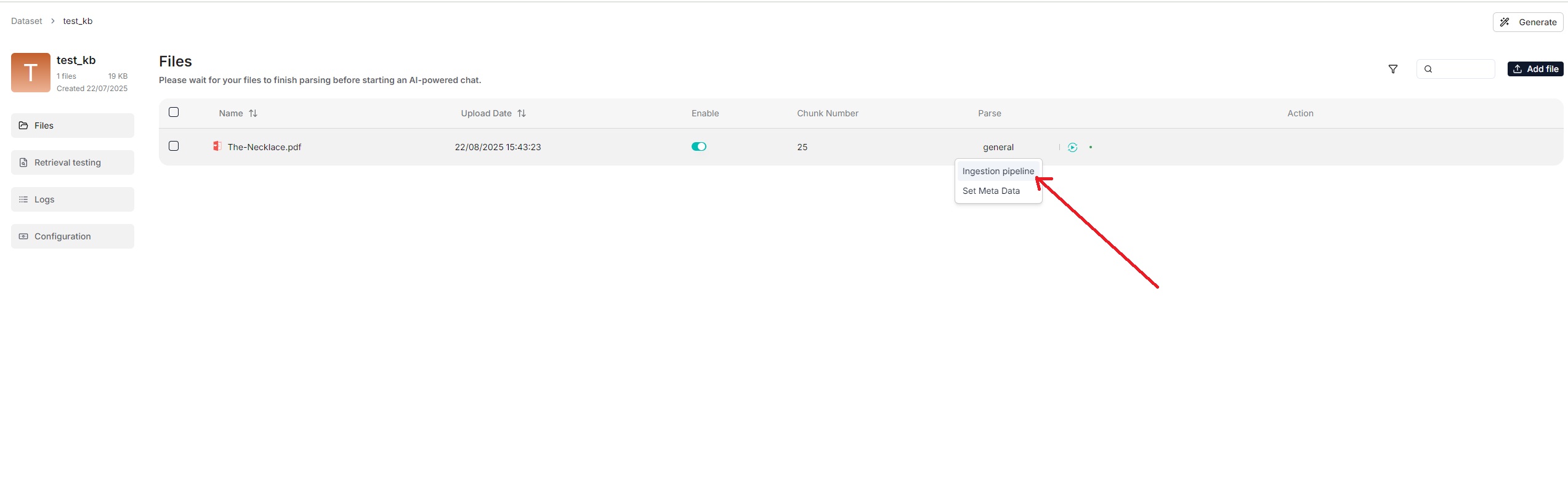The width and height of the screenshot is (1568, 496).
Task: Open the Logs sidebar item
Action: click(x=73, y=199)
